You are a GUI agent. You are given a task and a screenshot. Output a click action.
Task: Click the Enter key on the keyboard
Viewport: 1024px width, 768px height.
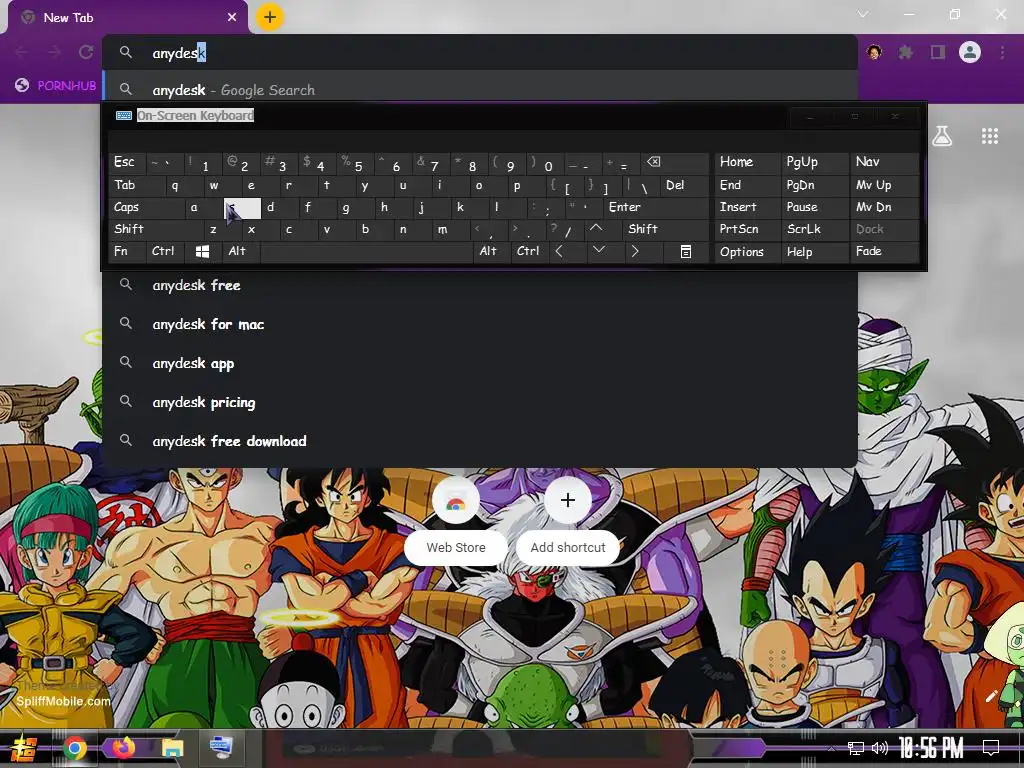(x=655, y=208)
